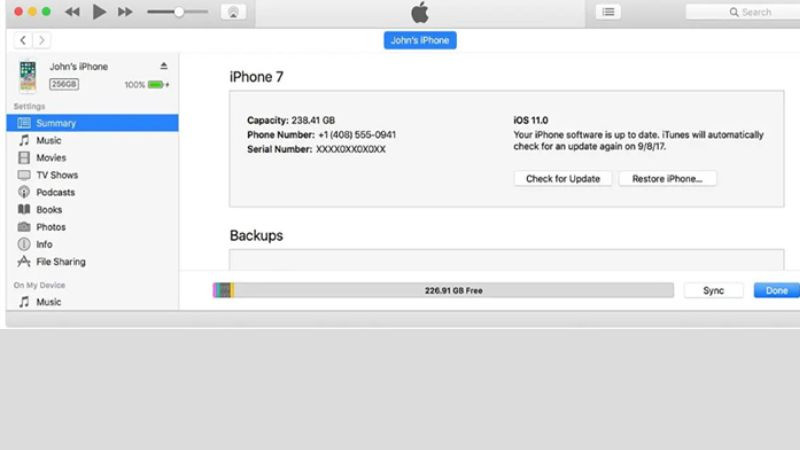Click the Restore iPhone button
The image size is (800, 450).
[667, 179]
